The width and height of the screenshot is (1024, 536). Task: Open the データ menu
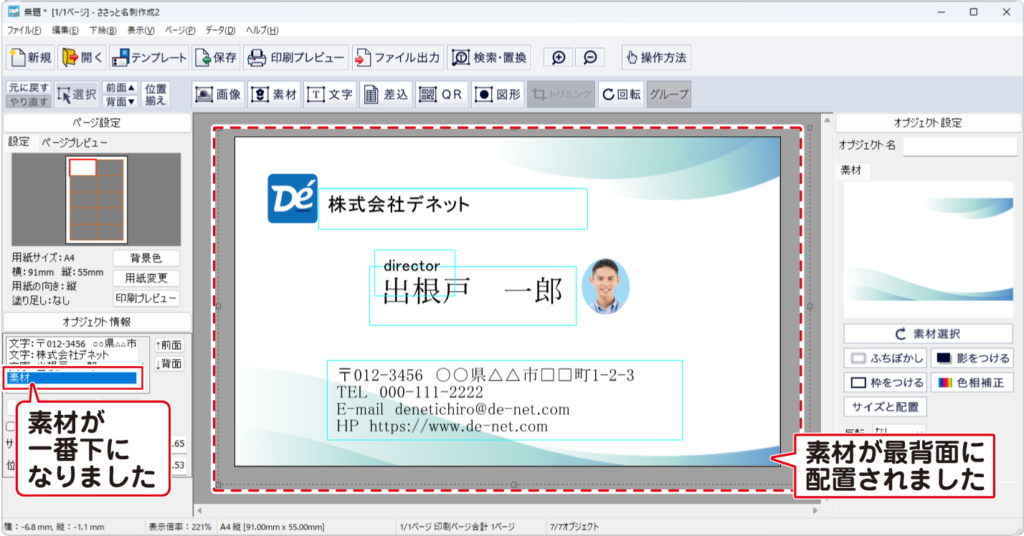220,31
